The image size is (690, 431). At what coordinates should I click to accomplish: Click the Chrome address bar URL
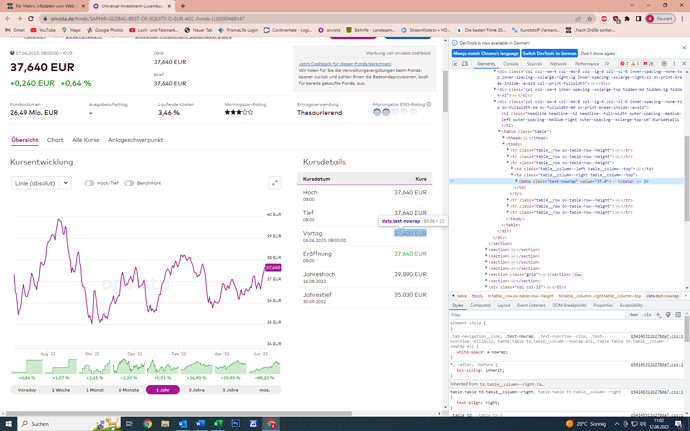[x=147, y=18]
